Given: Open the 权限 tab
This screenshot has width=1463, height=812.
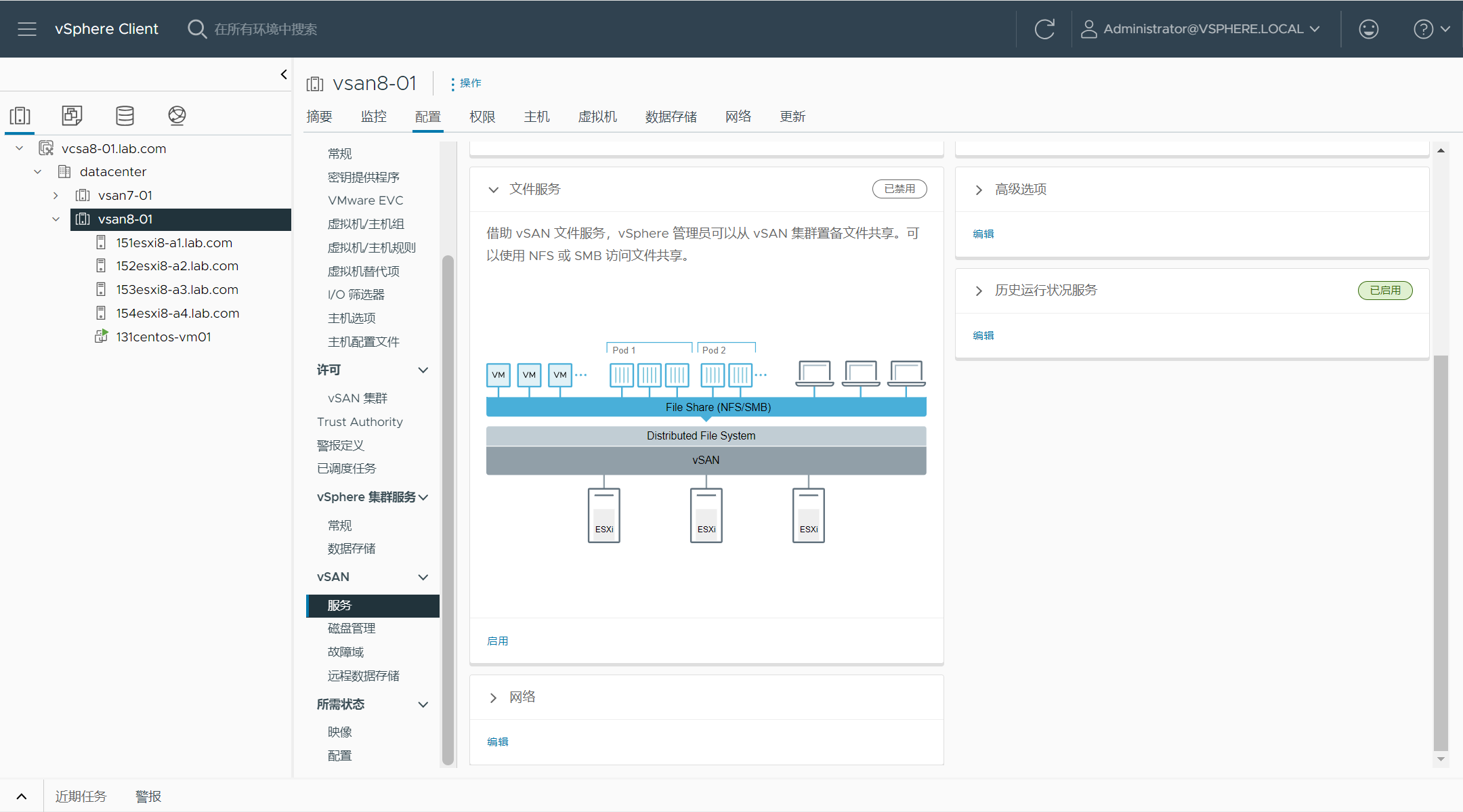Looking at the screenshot, I should pyautogui.click(x=482, y=116).
